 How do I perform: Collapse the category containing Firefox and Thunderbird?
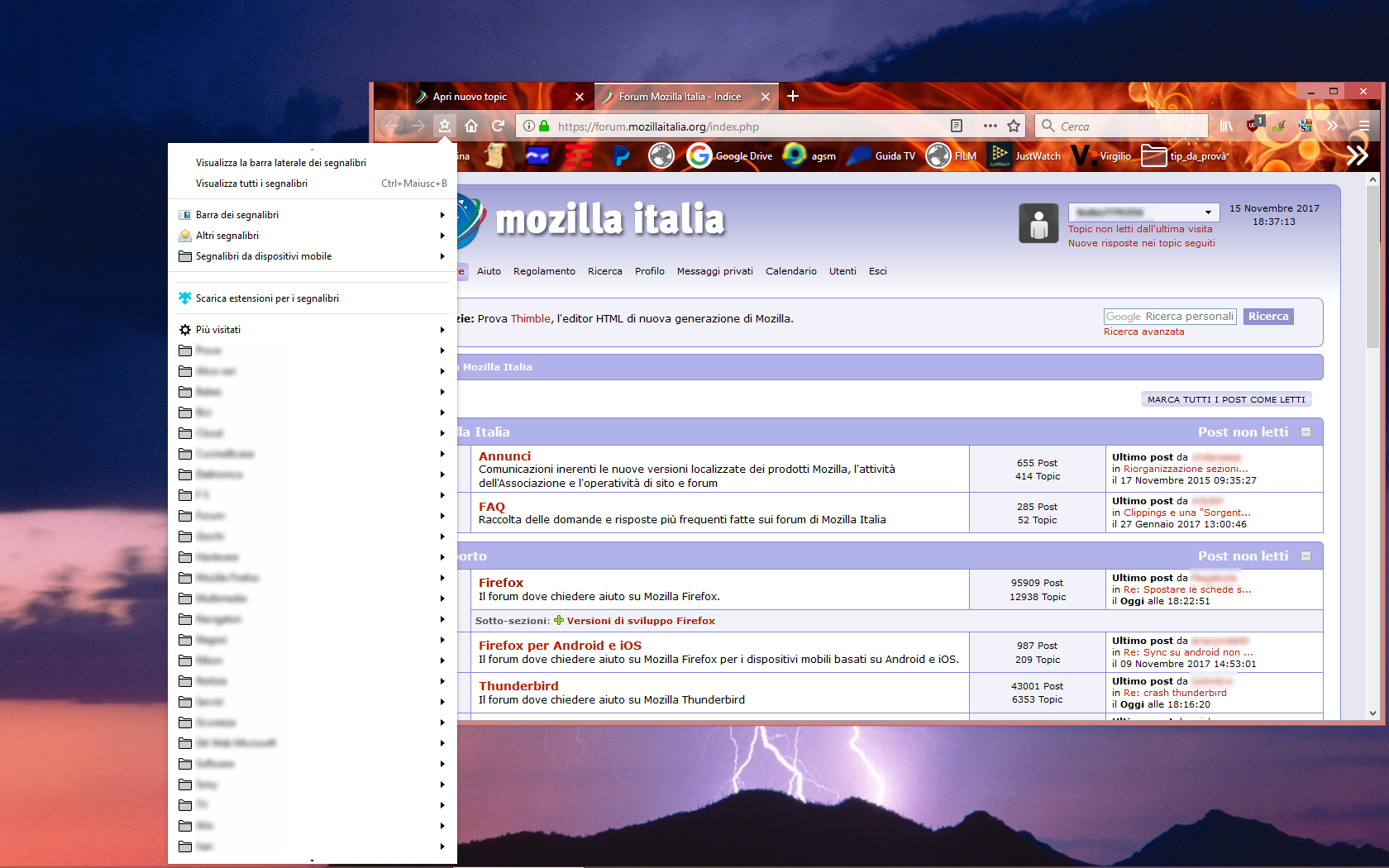pyautogui.click(x=1306, y=556)
